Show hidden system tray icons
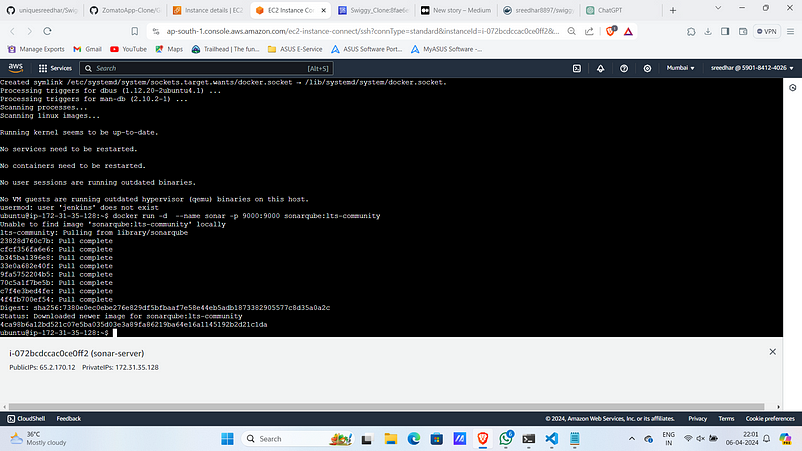 [x=632, y=439]
